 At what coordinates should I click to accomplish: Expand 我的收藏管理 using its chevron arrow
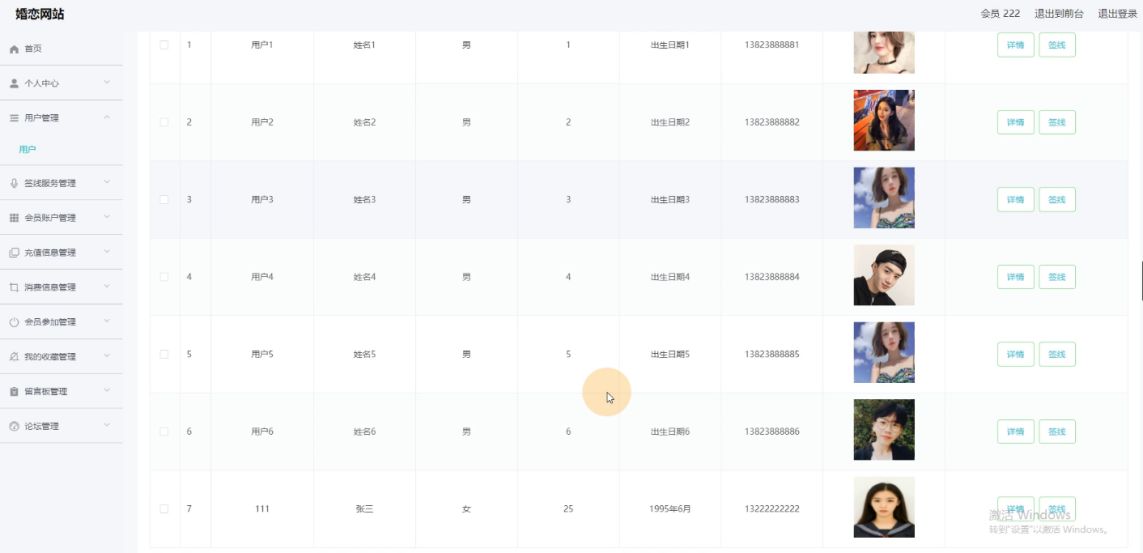(x=107, y=356)
